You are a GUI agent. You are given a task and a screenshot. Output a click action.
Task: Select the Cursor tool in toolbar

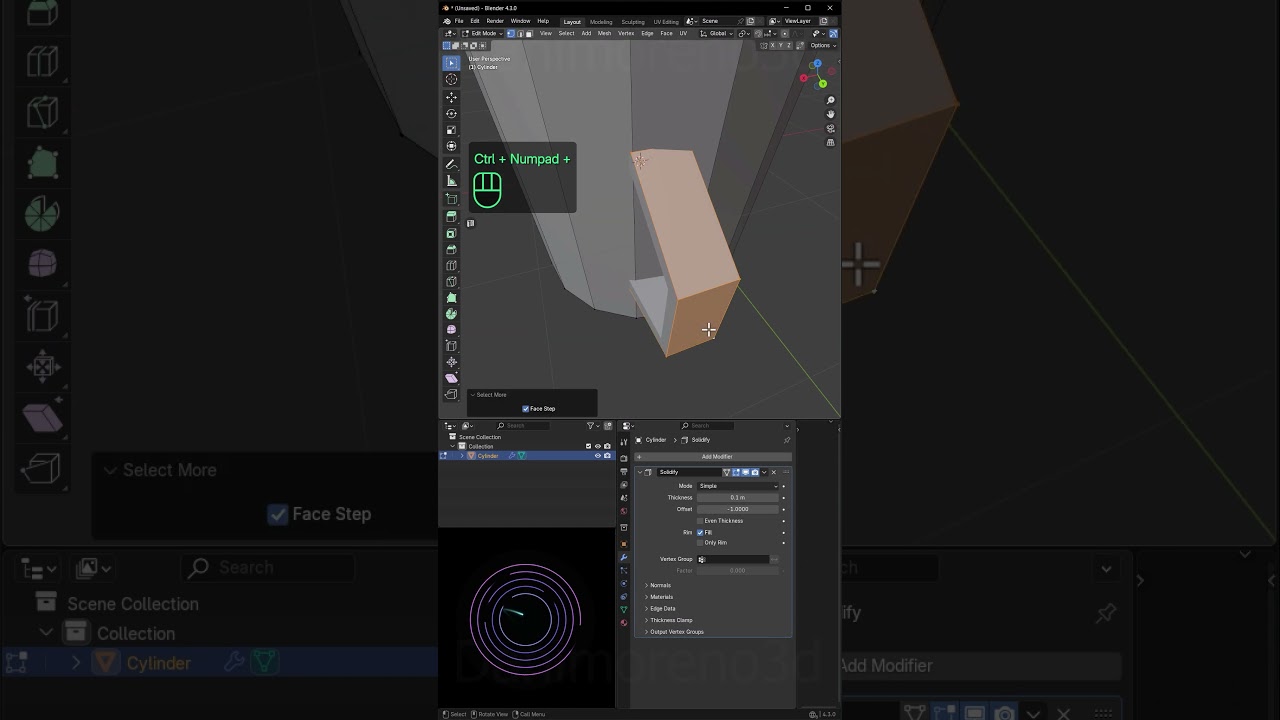(451, 80)
